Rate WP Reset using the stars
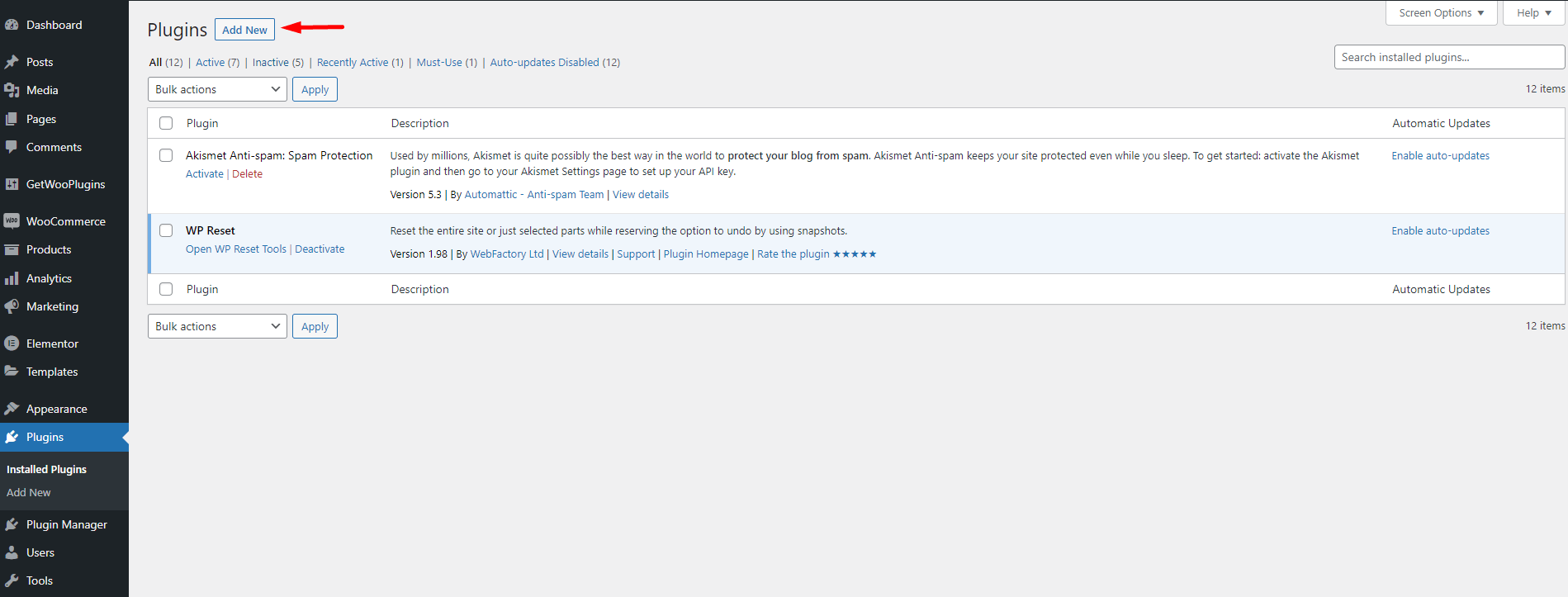The height and width of the screenshot is (597, 1568). point(855,254)
